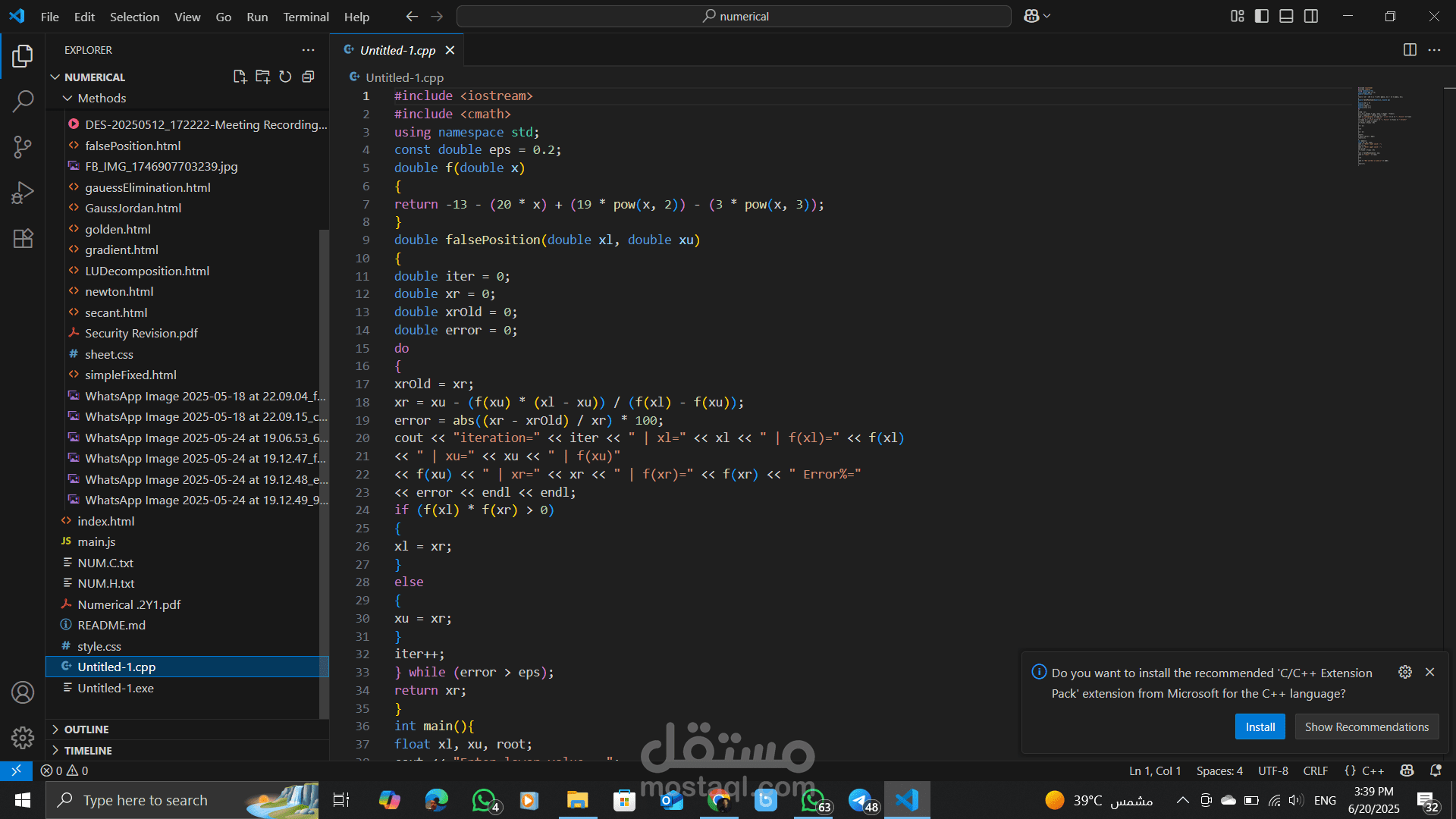This screenshot has height=819, width=1456.
Task: Select Untitled-1.exe in Explorer
Action: (x=115, y=688)
